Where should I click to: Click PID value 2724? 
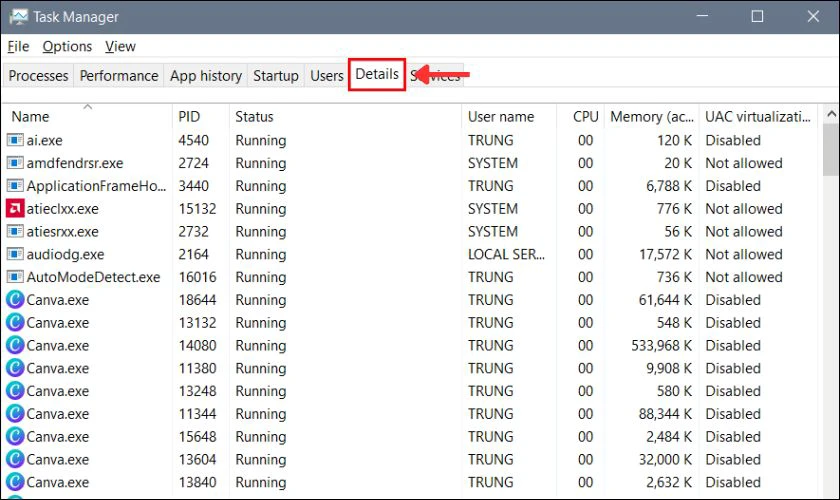coord(193,163)
